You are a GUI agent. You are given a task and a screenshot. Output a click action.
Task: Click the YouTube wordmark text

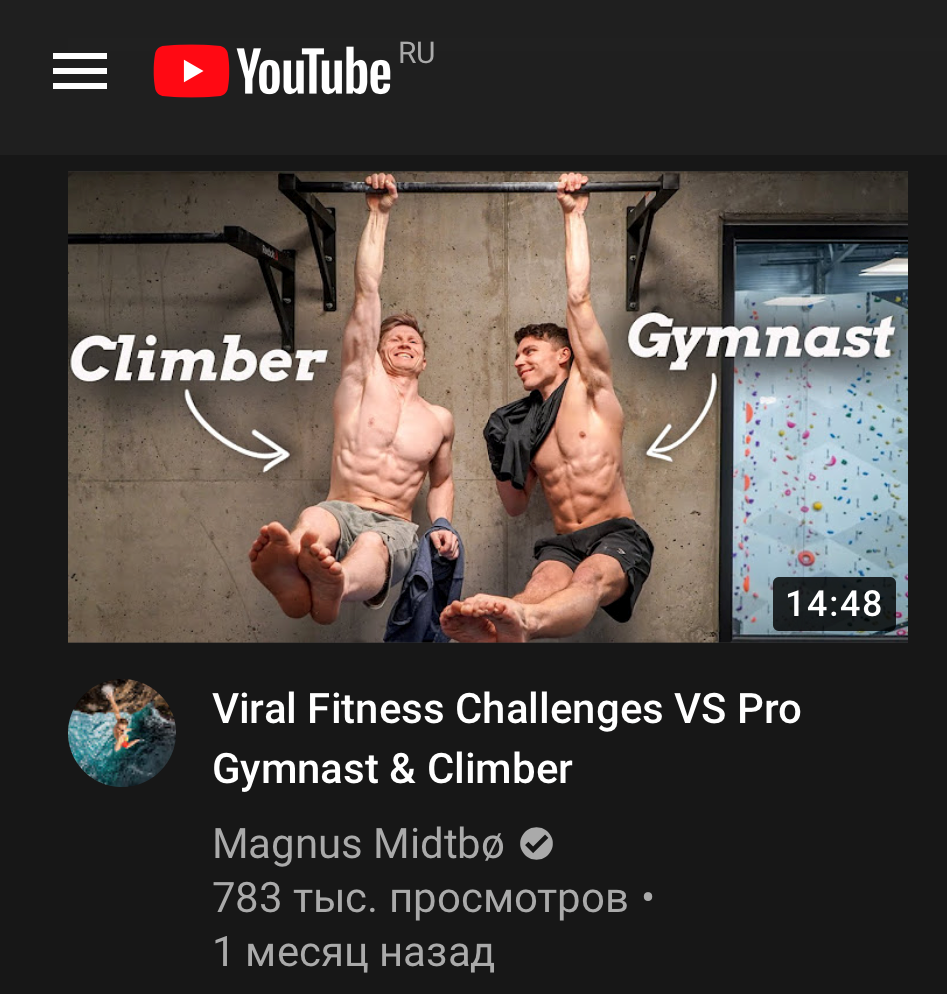coord(314,72)
